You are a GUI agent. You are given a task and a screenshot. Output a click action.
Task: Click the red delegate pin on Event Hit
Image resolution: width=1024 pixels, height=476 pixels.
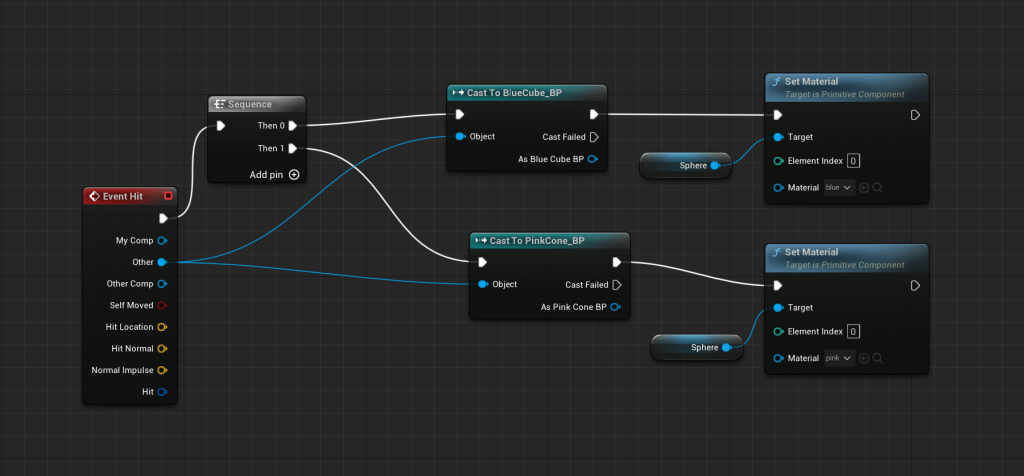click(x=167, y=196)
